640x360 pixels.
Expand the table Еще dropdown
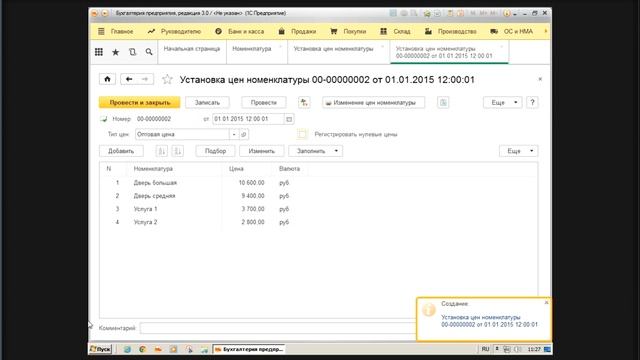[519, 151]
